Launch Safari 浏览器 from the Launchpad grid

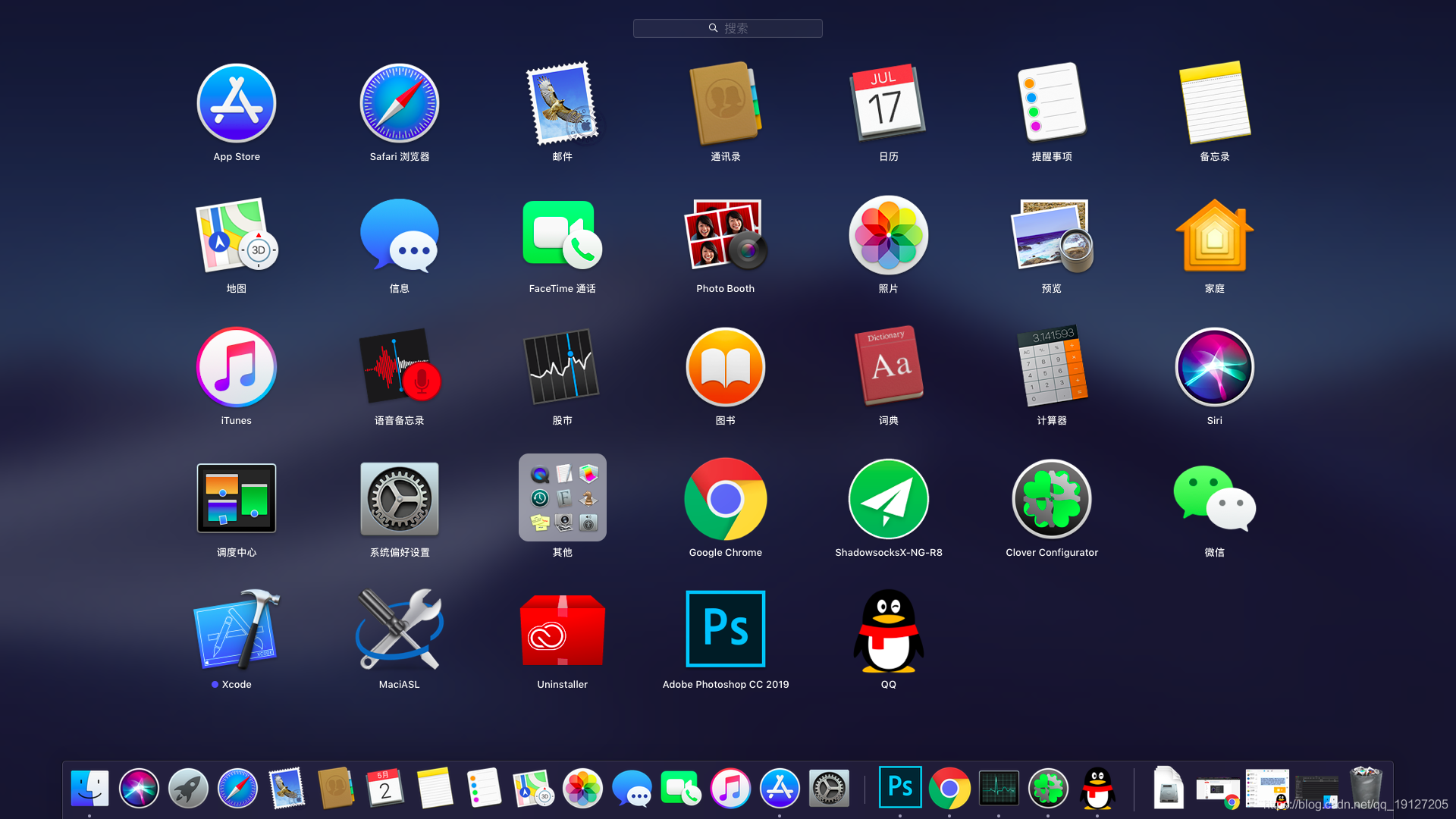(x=399, y=104)
